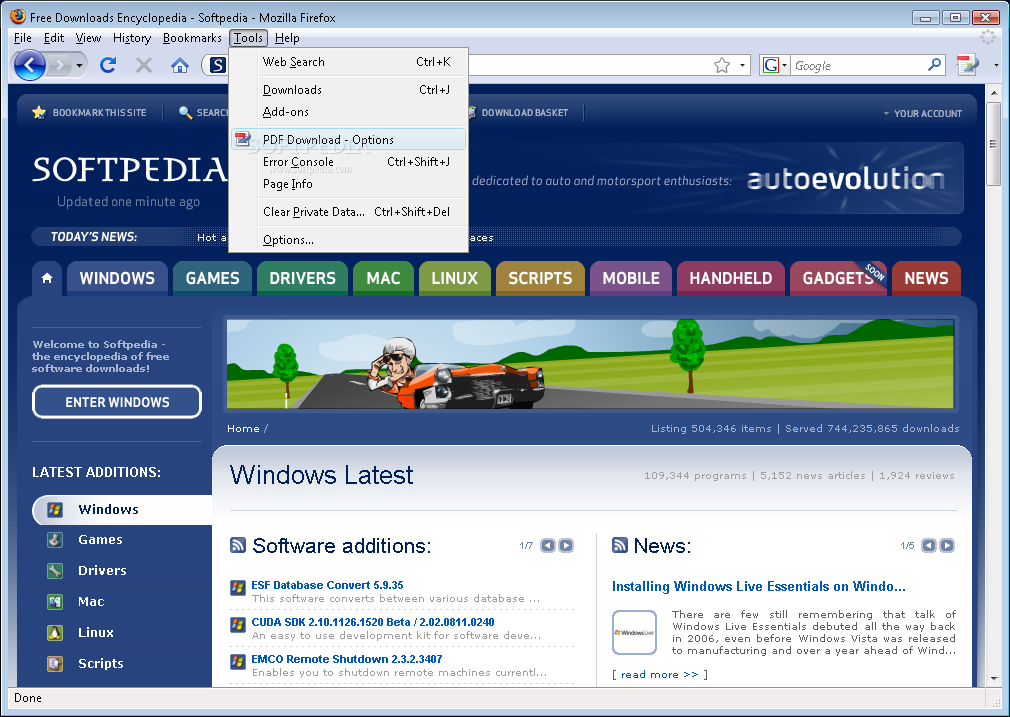Go to next News page arrow
The width and height of the screenshot is (1010, 717).
pos(947,546)
